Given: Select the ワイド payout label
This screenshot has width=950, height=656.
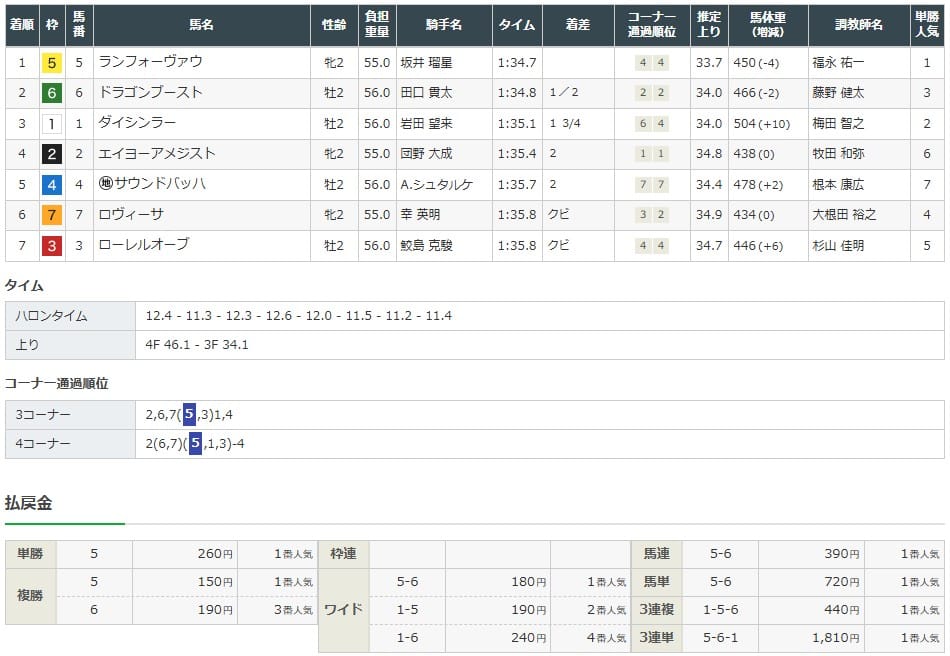Looking at the screenshot, I should tap(343, 610).
